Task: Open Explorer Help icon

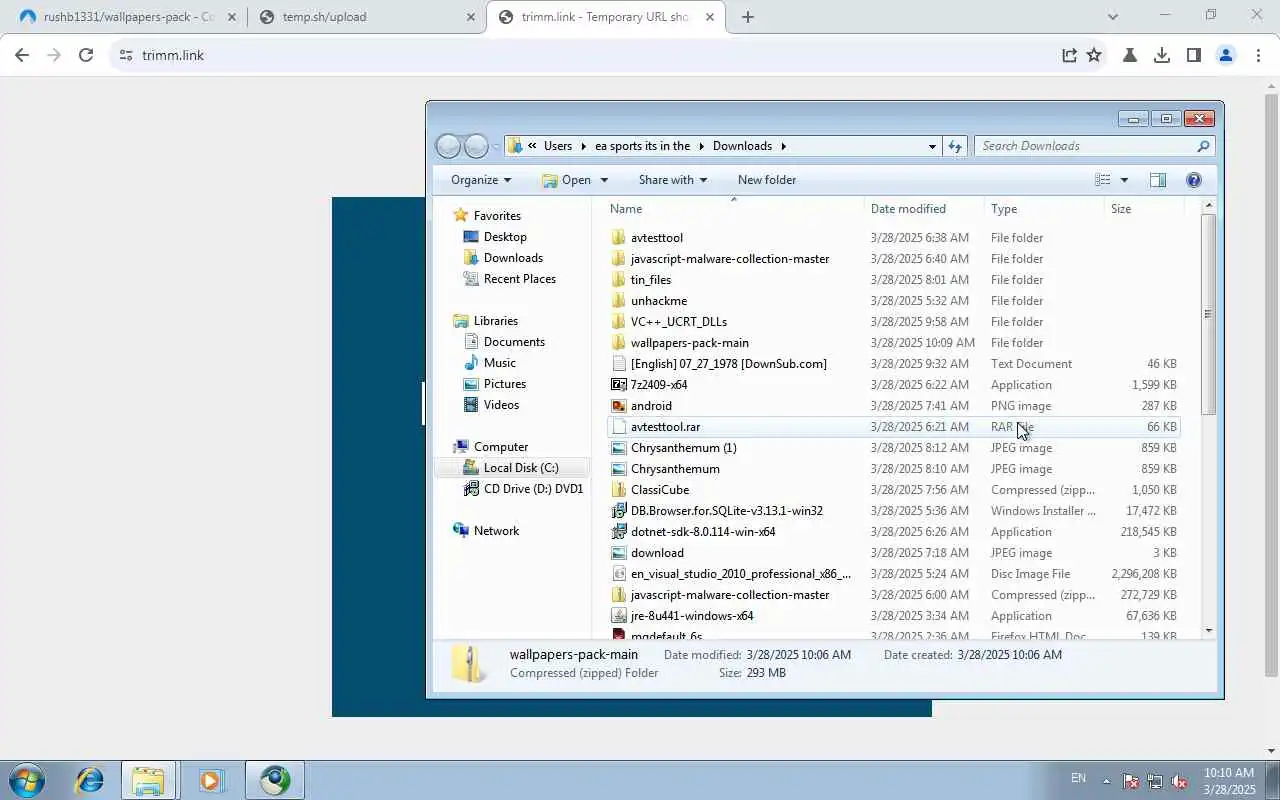Action: pos(1193,180)
